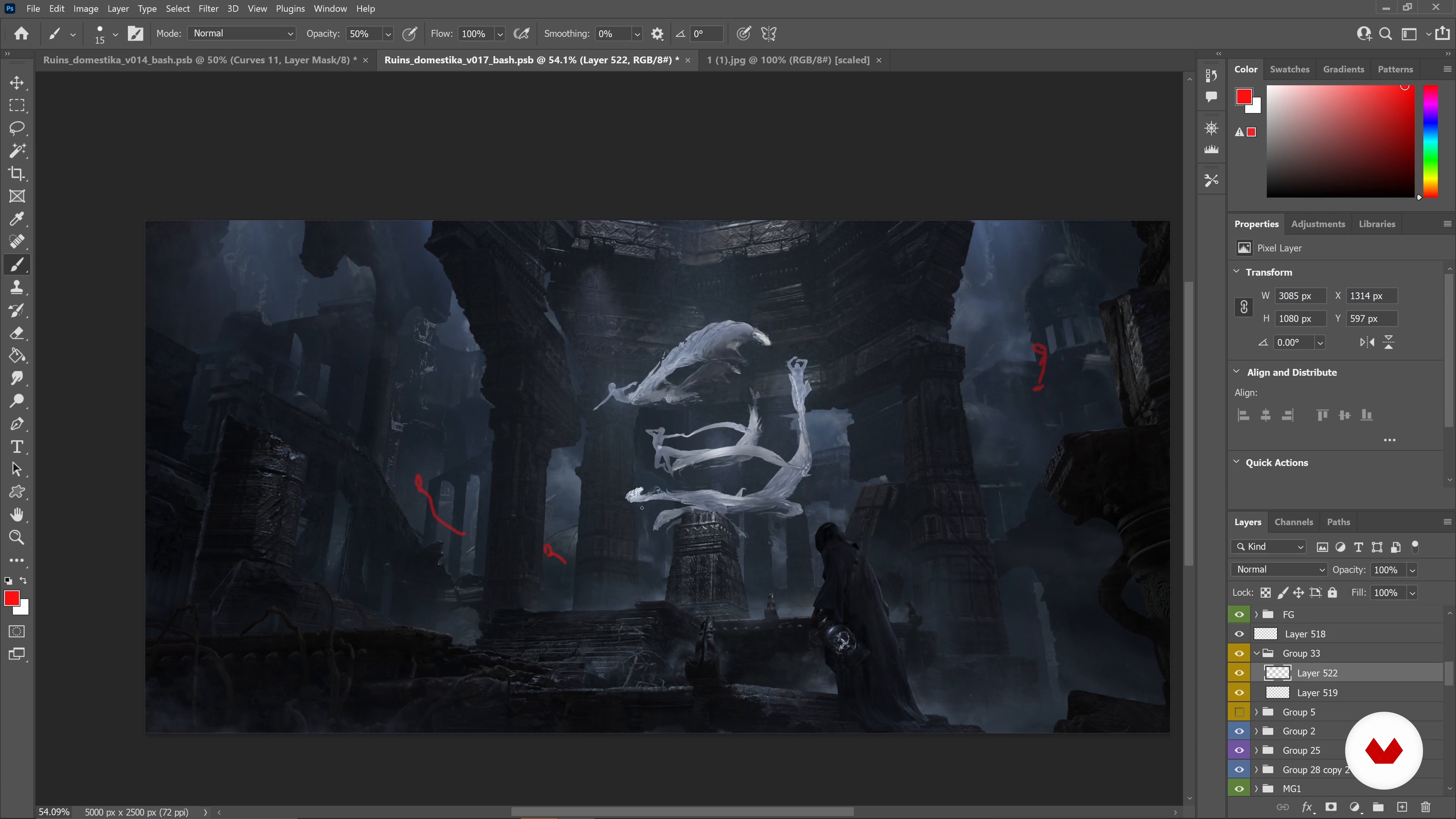Select the Custom Shape tool

coord(17,492)
